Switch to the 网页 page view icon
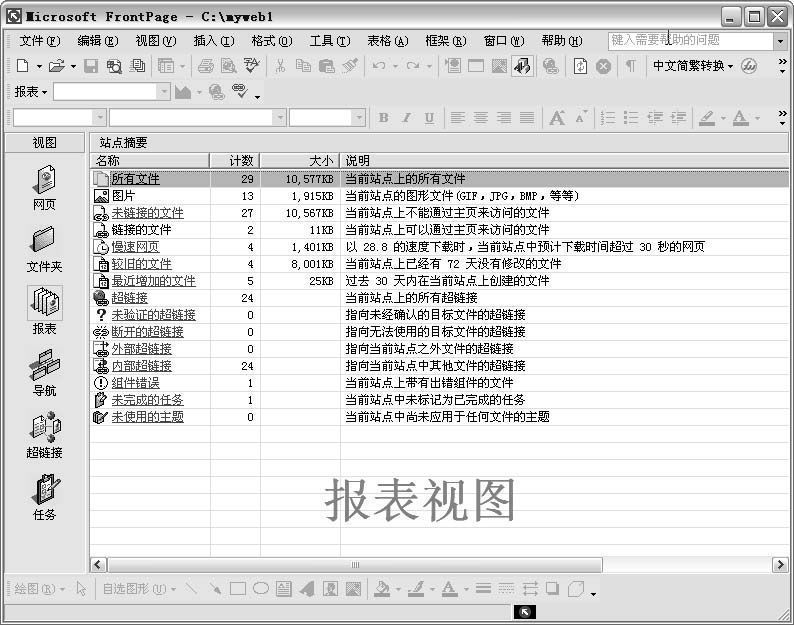The height and width of the screenshot is (625, 794). (x=44, y=186)
